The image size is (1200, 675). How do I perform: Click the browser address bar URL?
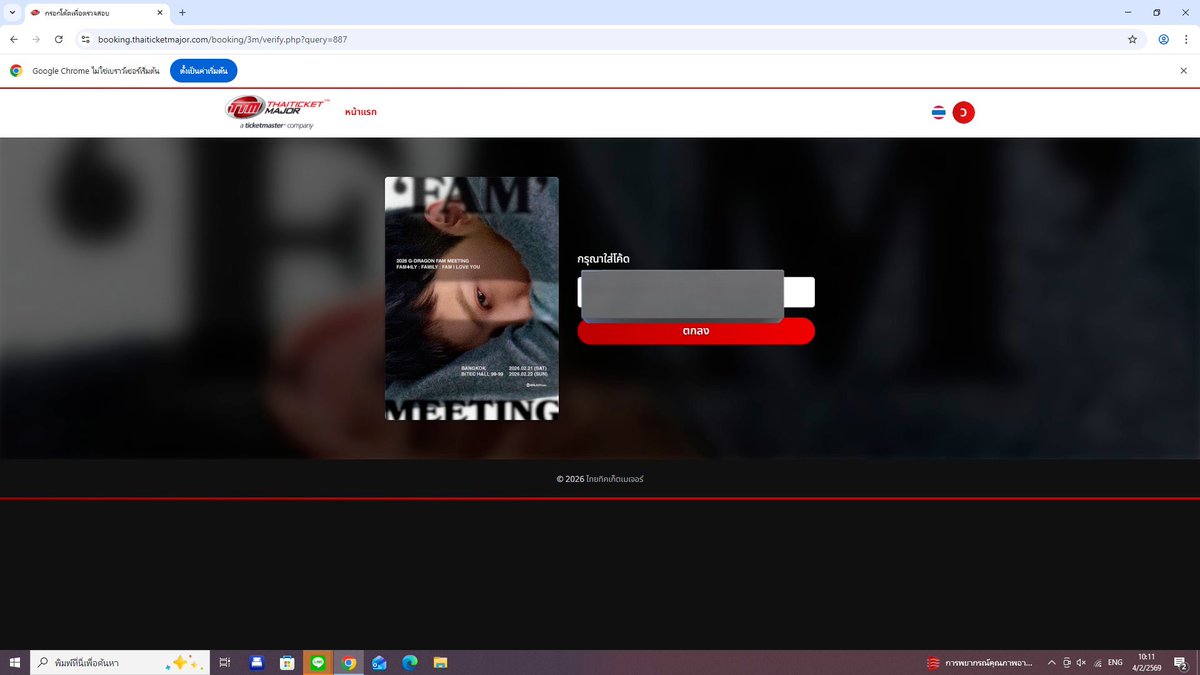pos(222,39)
